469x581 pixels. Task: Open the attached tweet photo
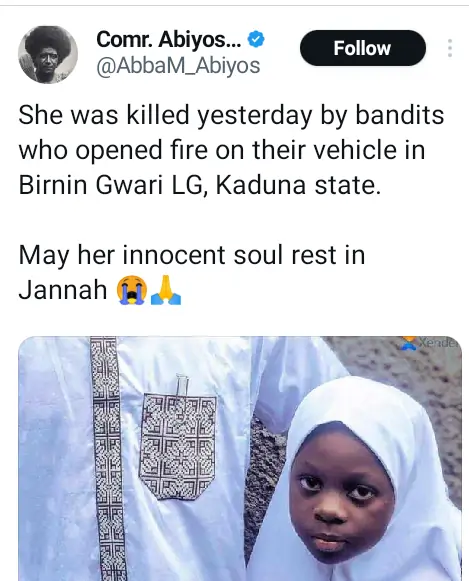pyautogui.click(x=240, y=458)
